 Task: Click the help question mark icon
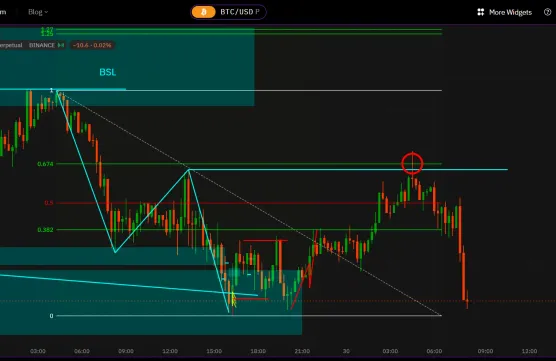pyautogui.click(x=547, y=12)
